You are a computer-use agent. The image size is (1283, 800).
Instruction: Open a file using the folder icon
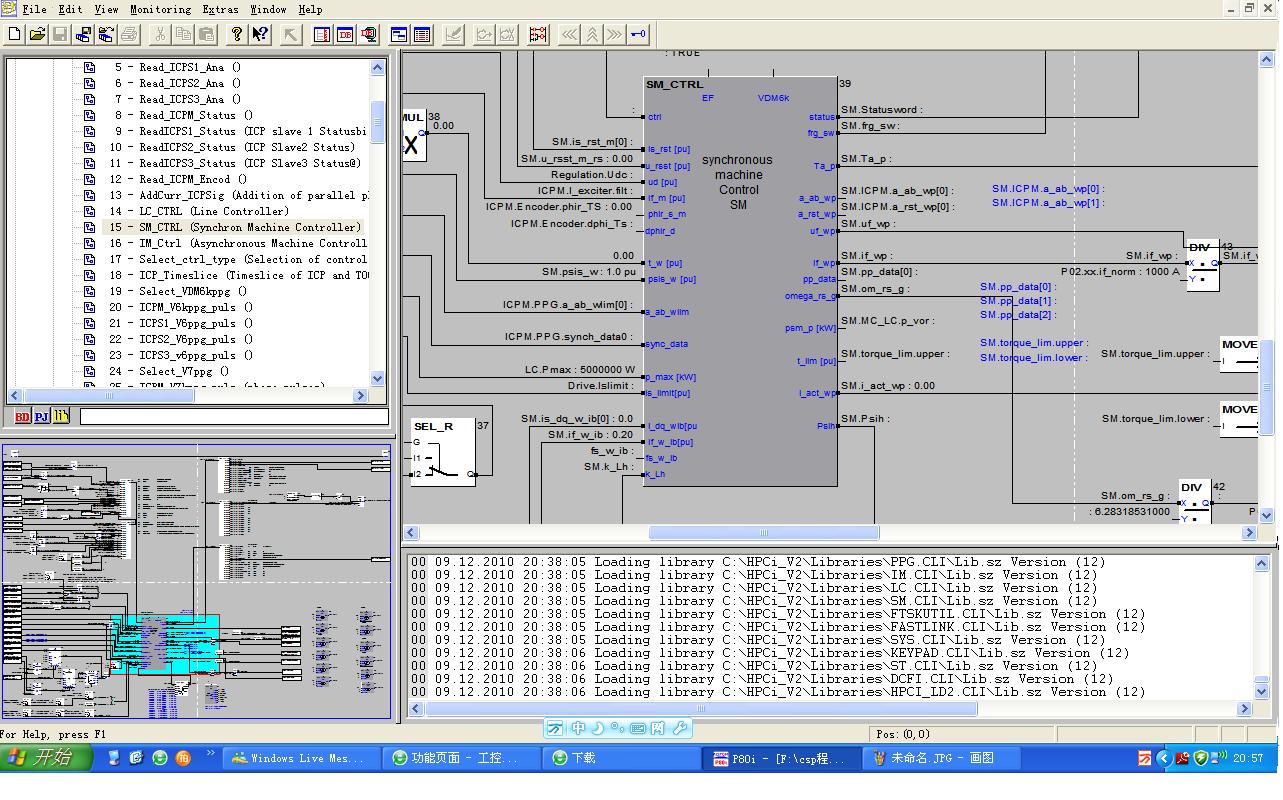[37, 34]
